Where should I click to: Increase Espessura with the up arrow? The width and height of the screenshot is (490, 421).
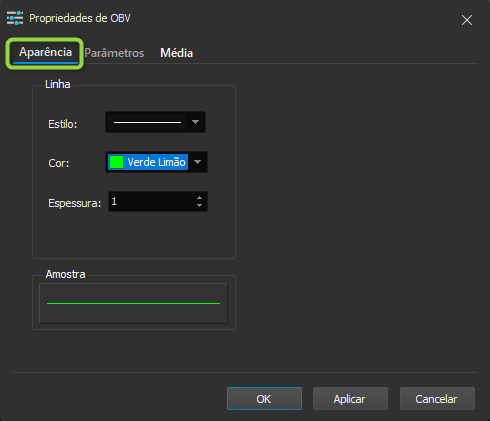(x=199, y=198)
